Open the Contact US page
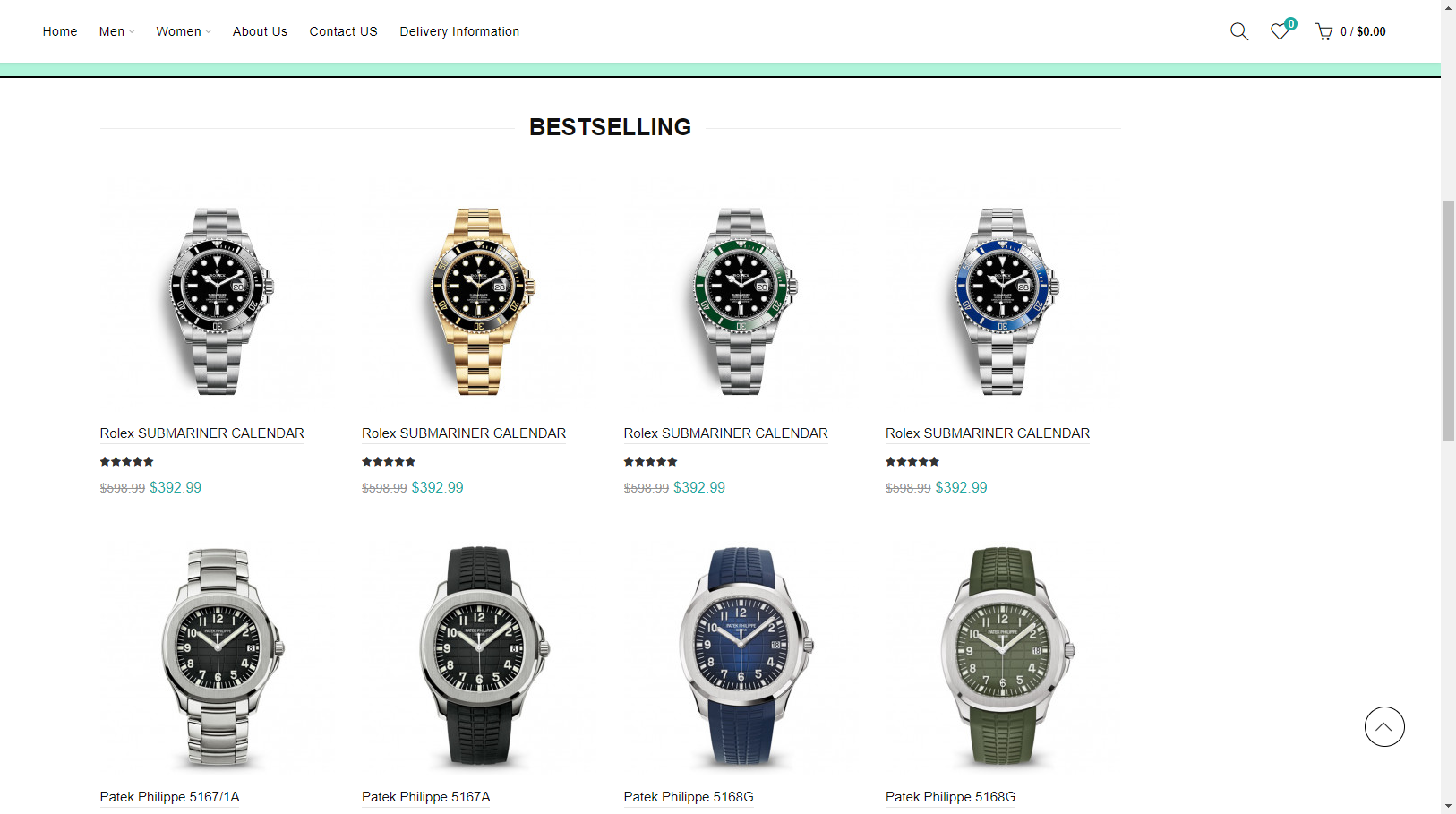Screen dimensions: 1456x814 [343, 31]
